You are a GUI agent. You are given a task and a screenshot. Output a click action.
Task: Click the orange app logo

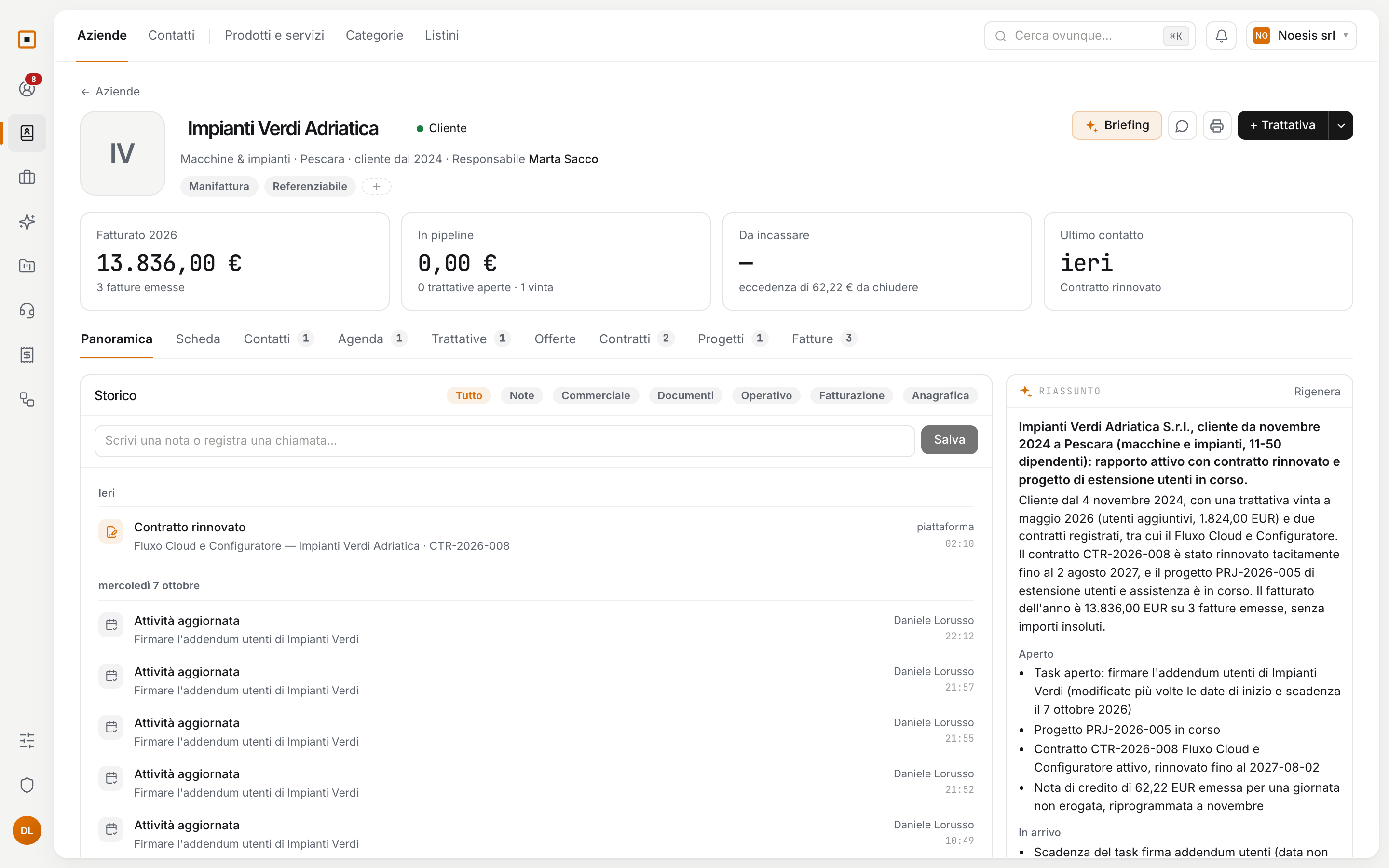click(27, 40)
